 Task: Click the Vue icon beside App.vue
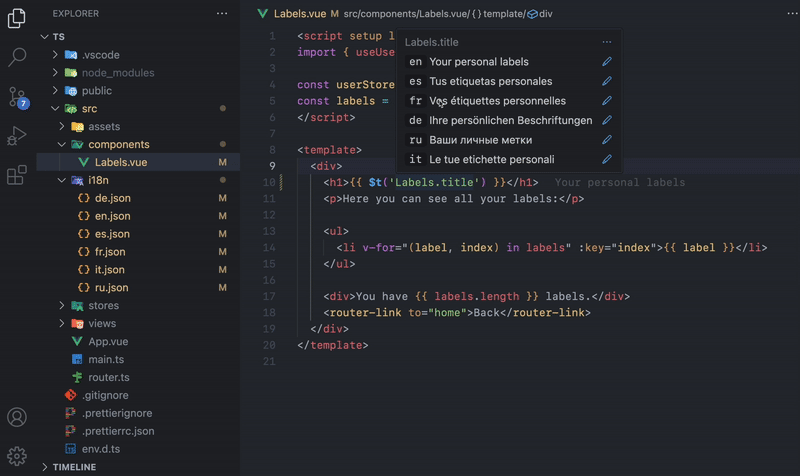click(77, 341)
